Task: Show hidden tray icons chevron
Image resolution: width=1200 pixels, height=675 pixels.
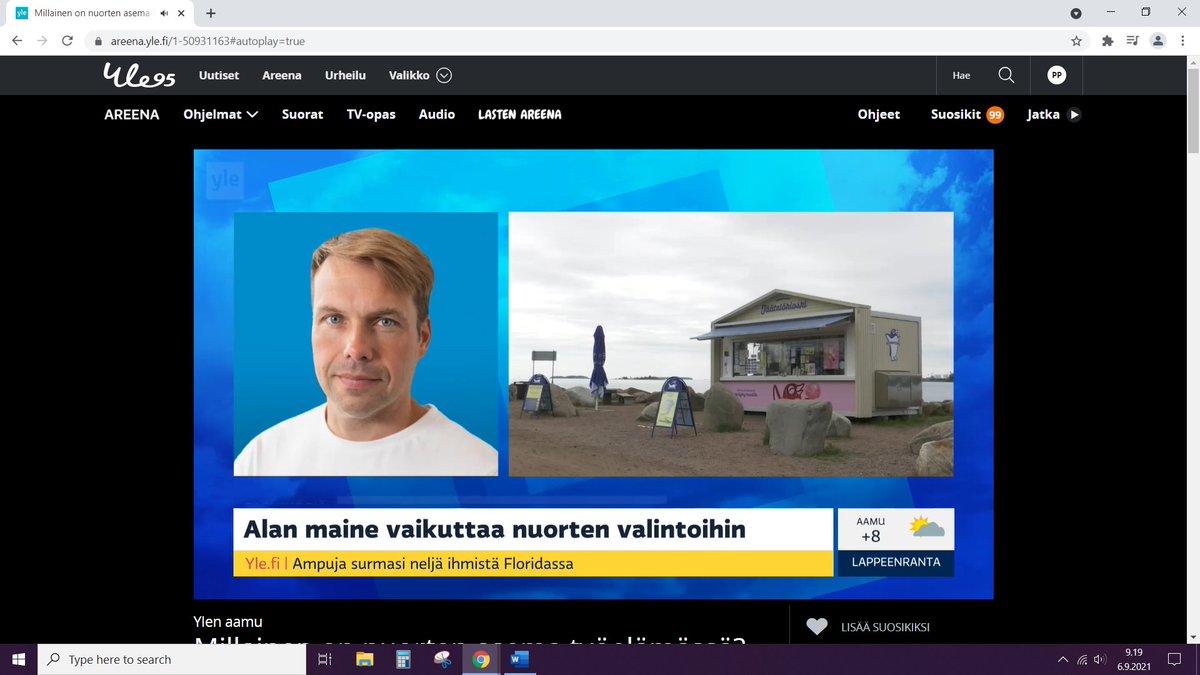Action: [1062, 659]
